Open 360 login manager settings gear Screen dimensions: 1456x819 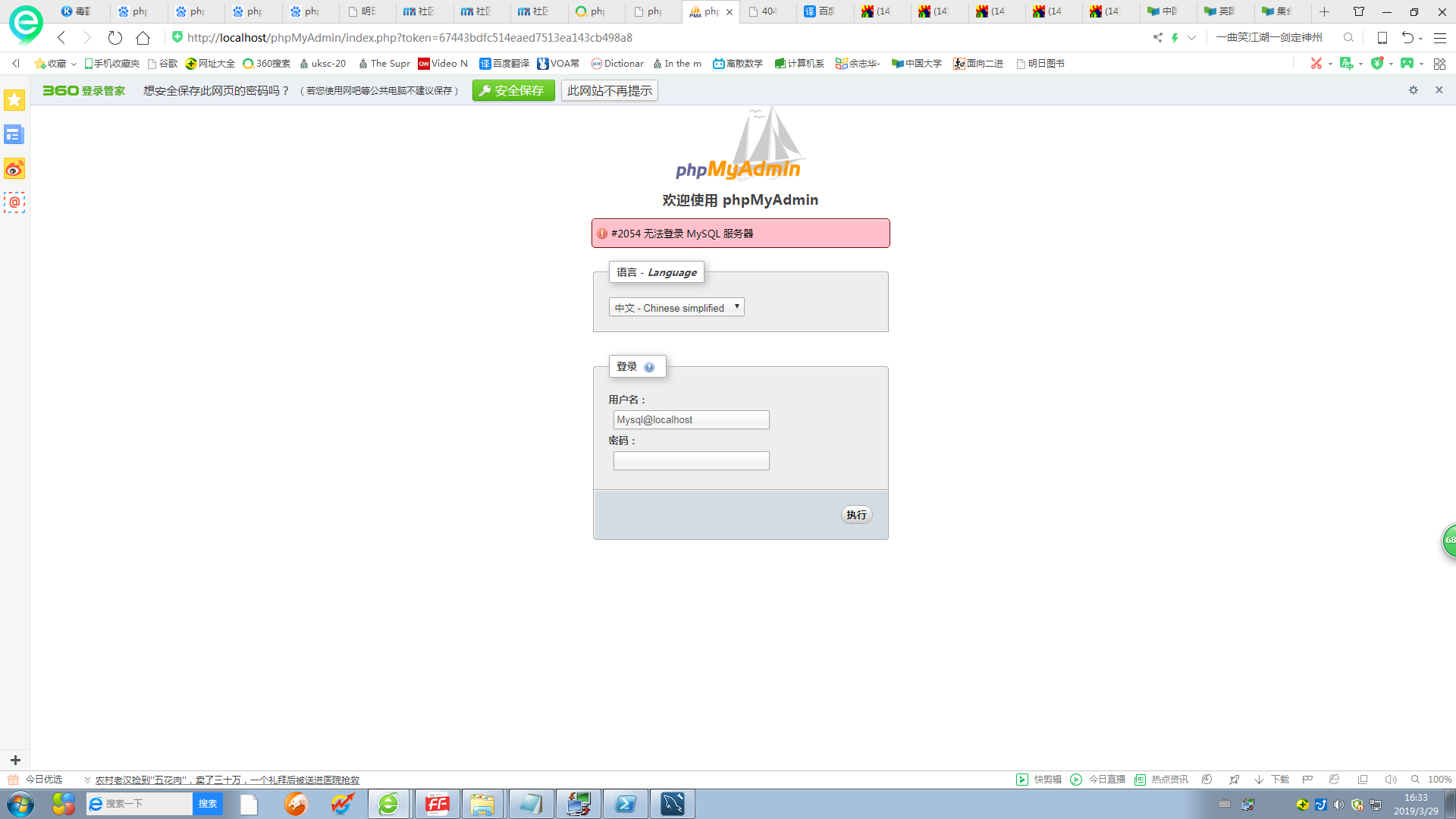click(1414, 90)
